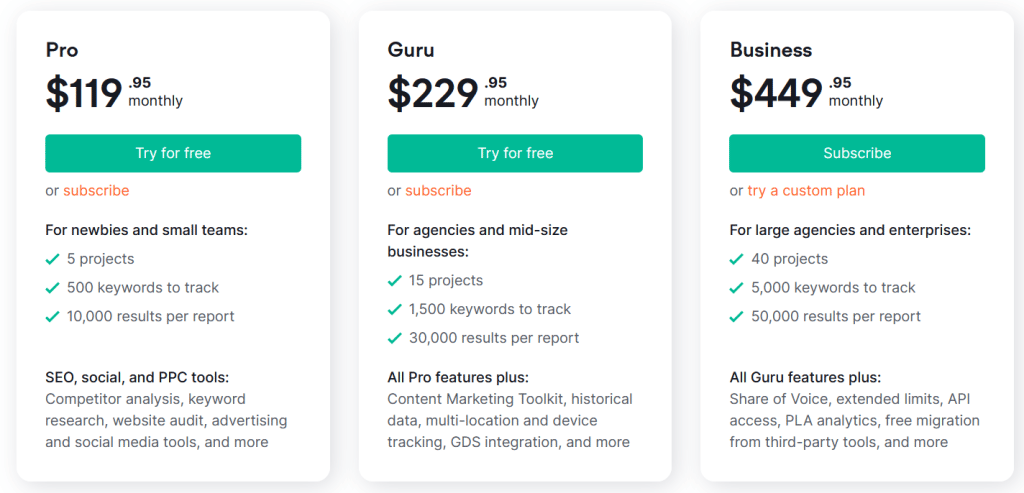Click checkmark next to 1,500 keywords to track
1024x493 pixels.
(x=394, y=310)
